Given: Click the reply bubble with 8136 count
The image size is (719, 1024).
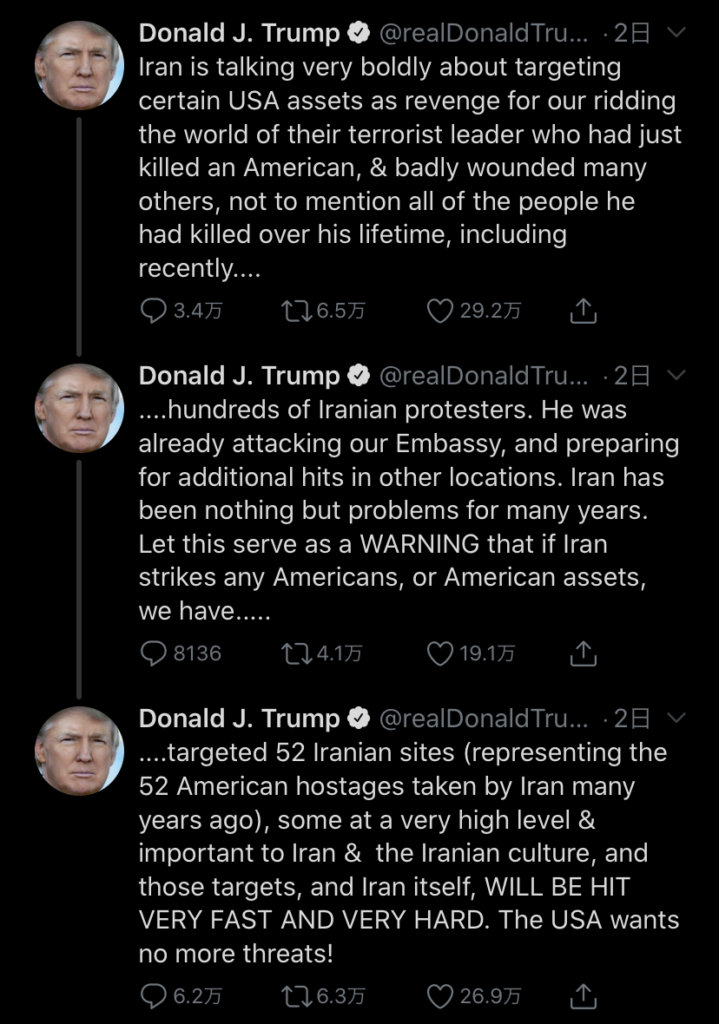Looking at the screenshot, I should tap(153, 654).
